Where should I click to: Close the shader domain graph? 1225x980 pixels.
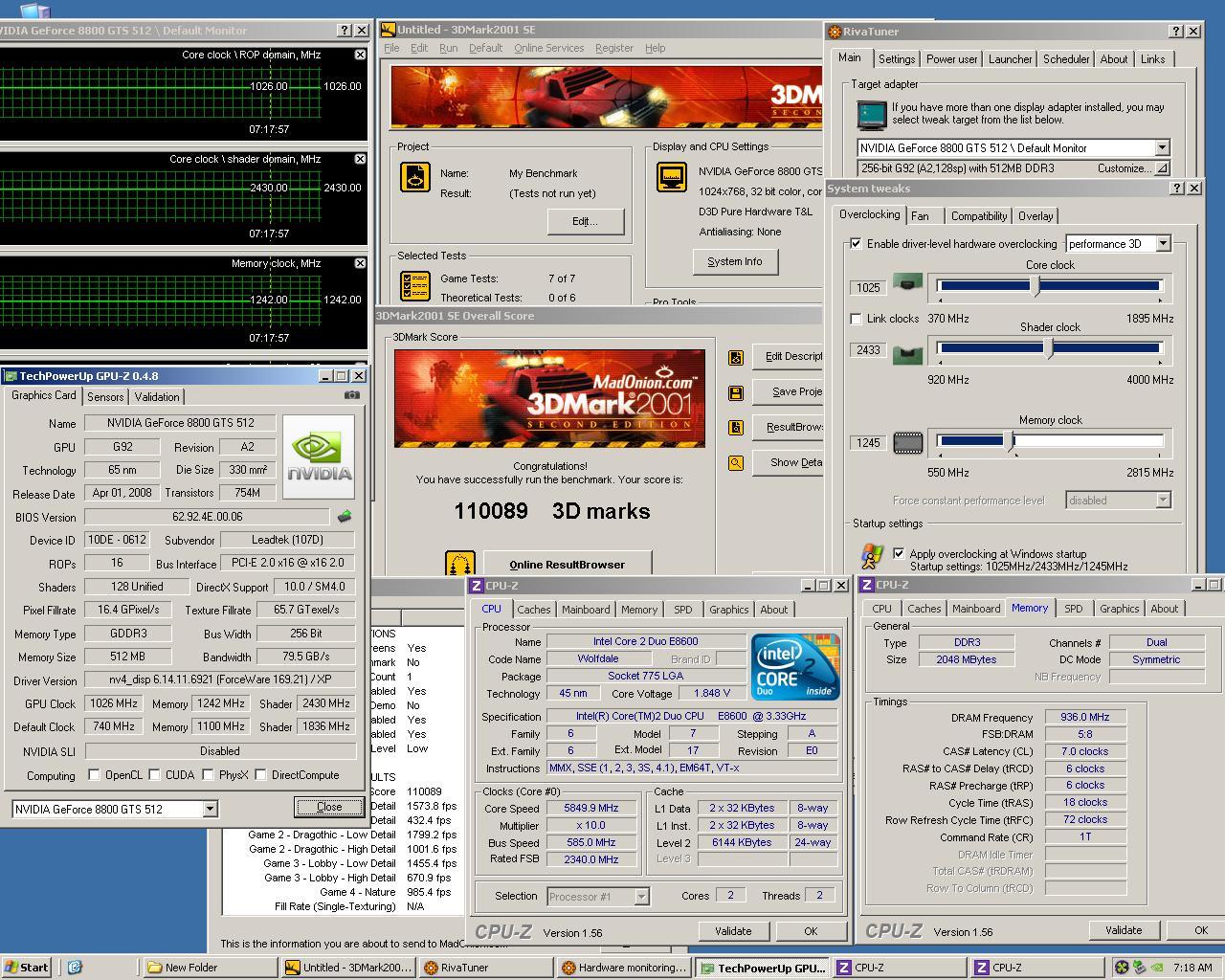pyautogui.click(x=360, y=159)
